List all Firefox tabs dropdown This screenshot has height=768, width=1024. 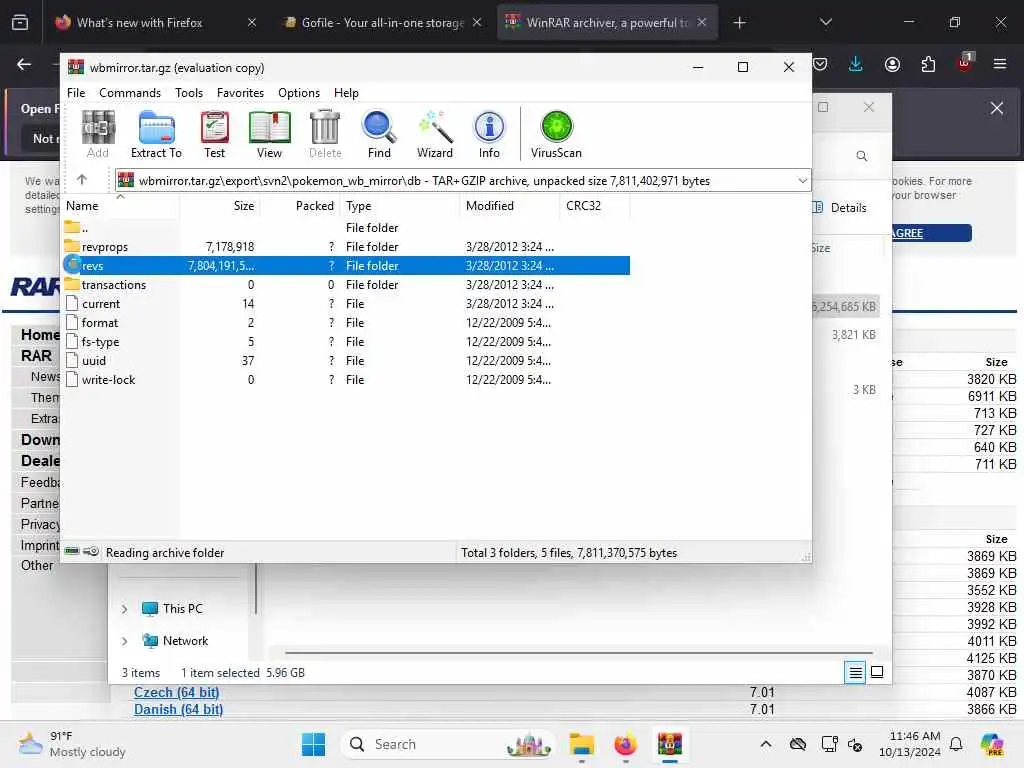coord(825,23)
